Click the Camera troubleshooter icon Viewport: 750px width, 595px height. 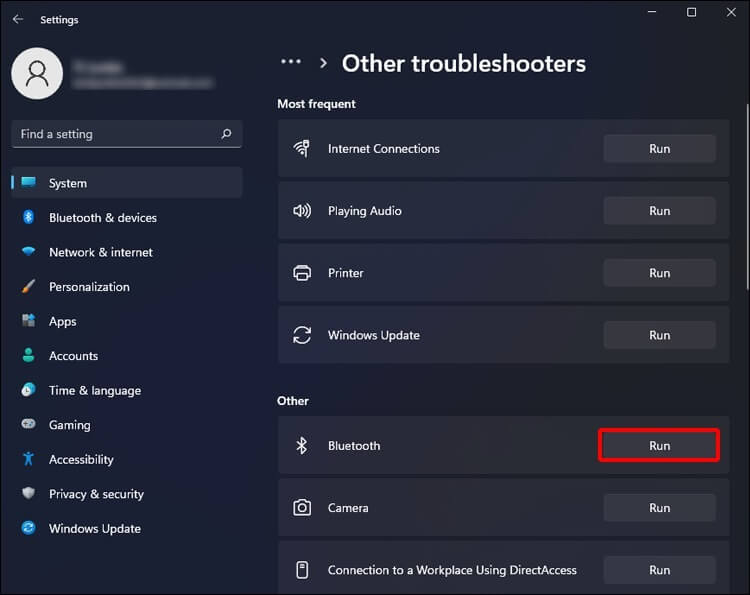pos(302,507)
